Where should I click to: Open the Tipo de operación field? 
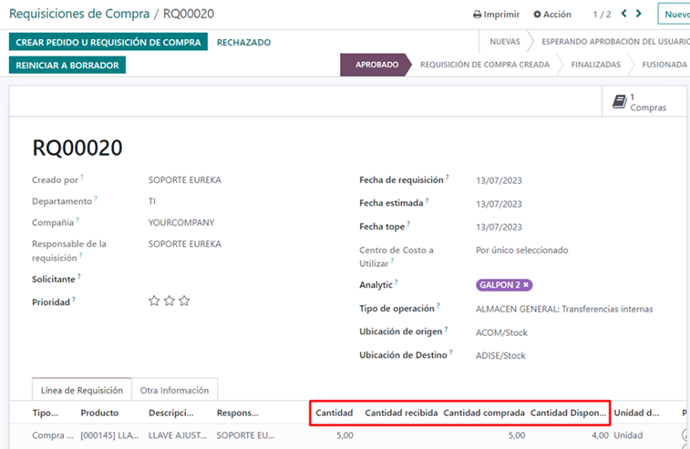point(564,309)
